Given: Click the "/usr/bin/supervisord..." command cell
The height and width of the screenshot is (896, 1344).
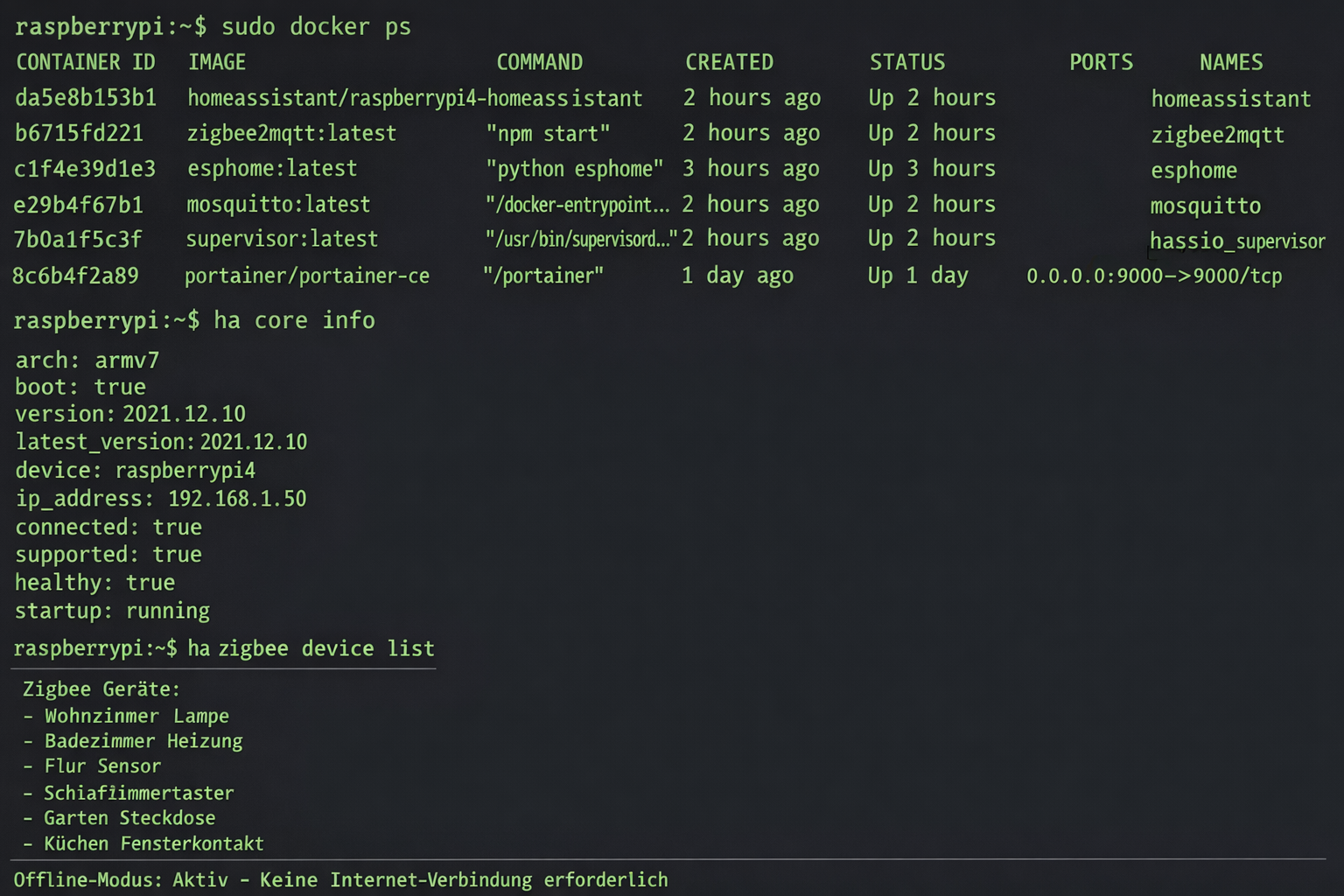Looking at the screenshot, I should (x=581, y=239).
